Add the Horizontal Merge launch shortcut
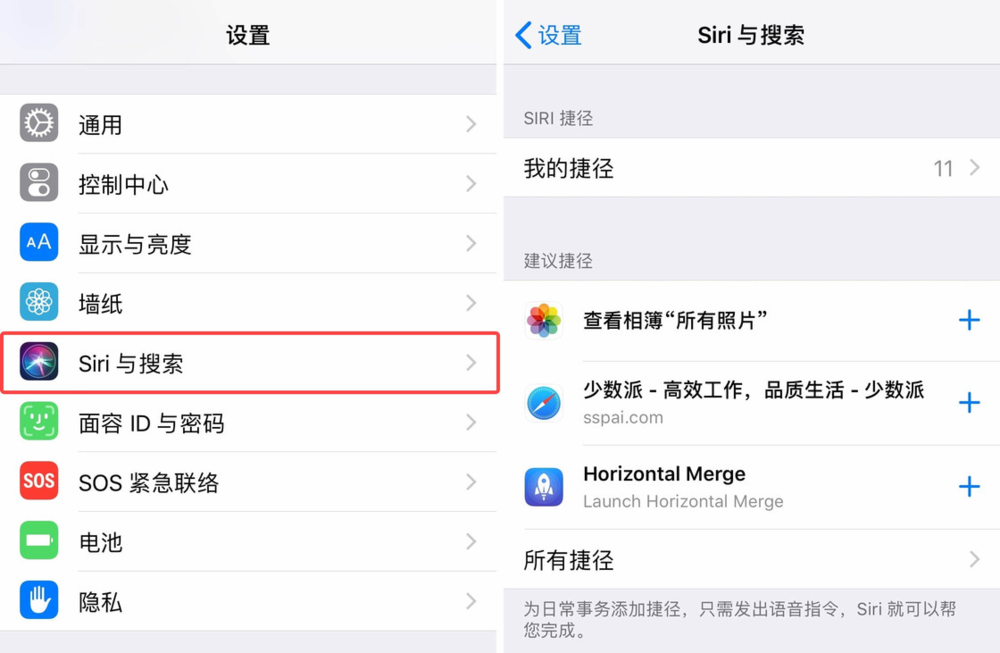1000x653 pixels. point(969,487)
